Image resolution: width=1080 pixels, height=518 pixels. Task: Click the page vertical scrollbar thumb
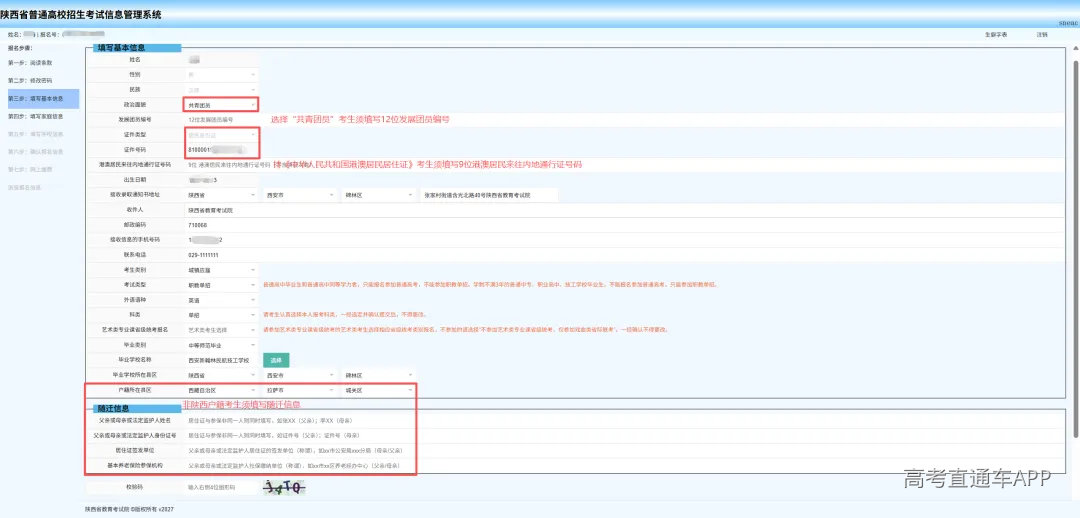pos(1075,248)
